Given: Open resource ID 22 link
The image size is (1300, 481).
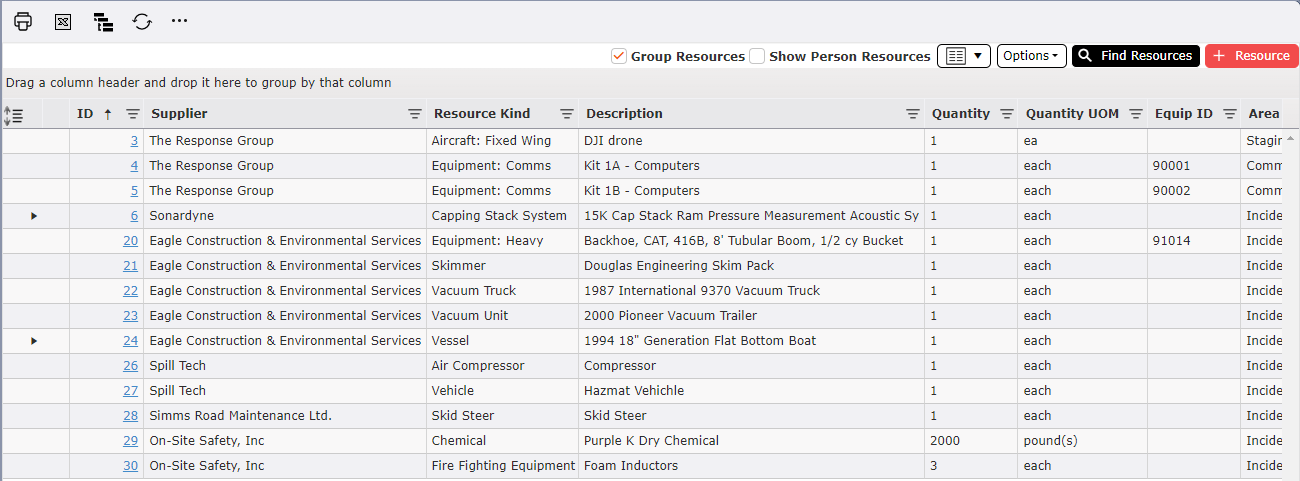Looking at the screenshot, I should click(131, 291).
